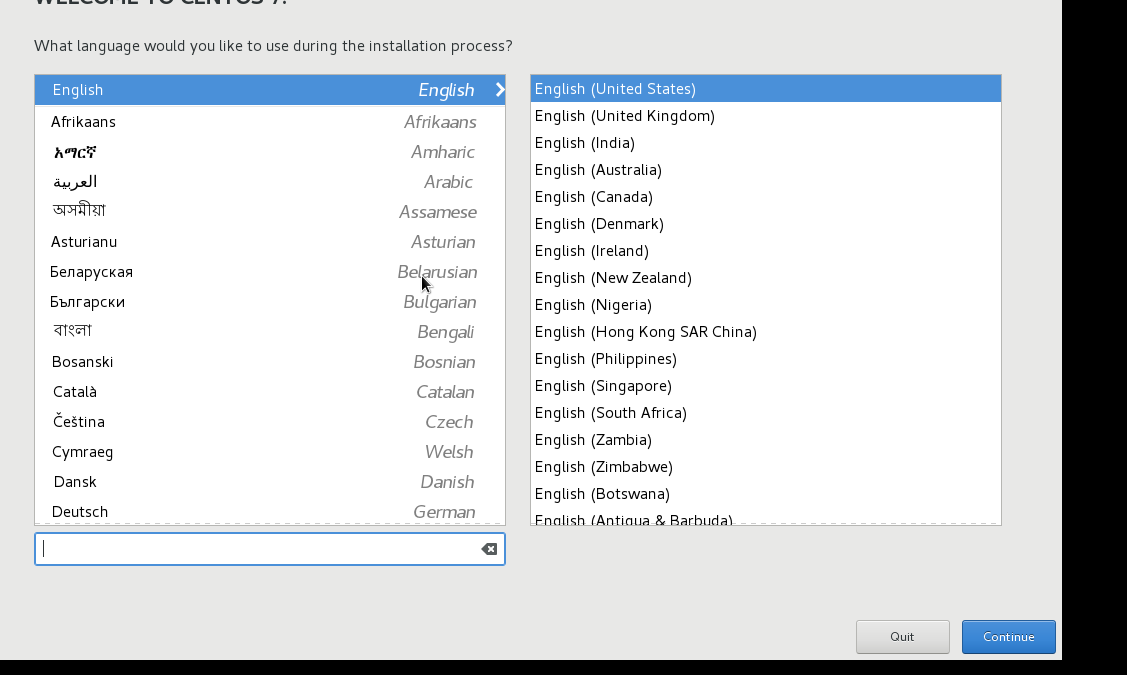Focus the language search input field
Screen dimensions: 1127x675
pos(270,549)
